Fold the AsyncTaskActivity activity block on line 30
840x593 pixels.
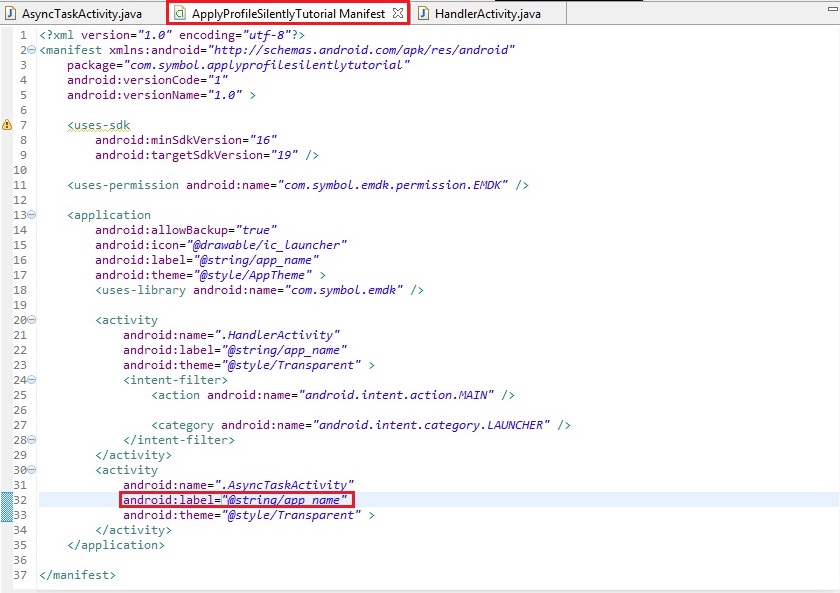click(32, 470)
